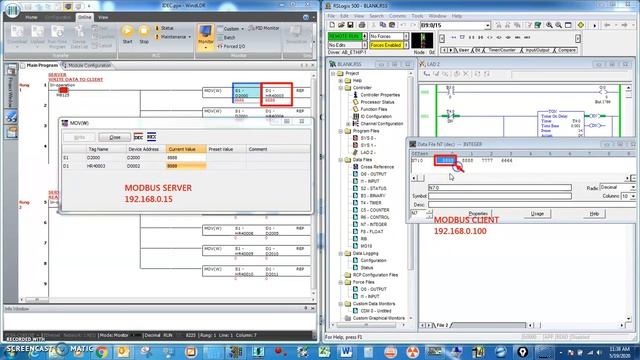The image size is (640, 360).
Task: Open Google Chrome from the taskbar
Action: click(101, 351)
